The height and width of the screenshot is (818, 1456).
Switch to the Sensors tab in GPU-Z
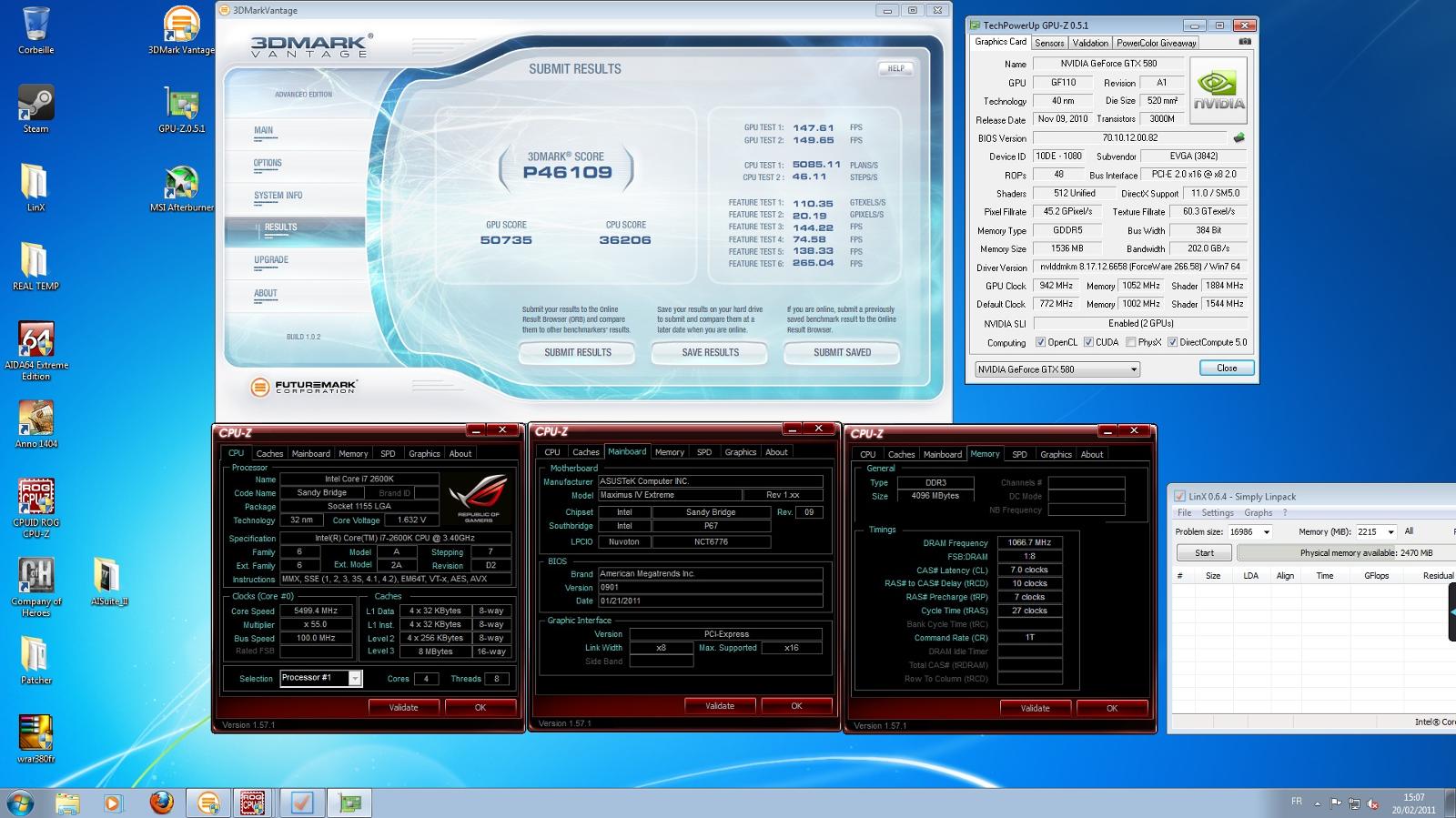[x=1049, y=43]
